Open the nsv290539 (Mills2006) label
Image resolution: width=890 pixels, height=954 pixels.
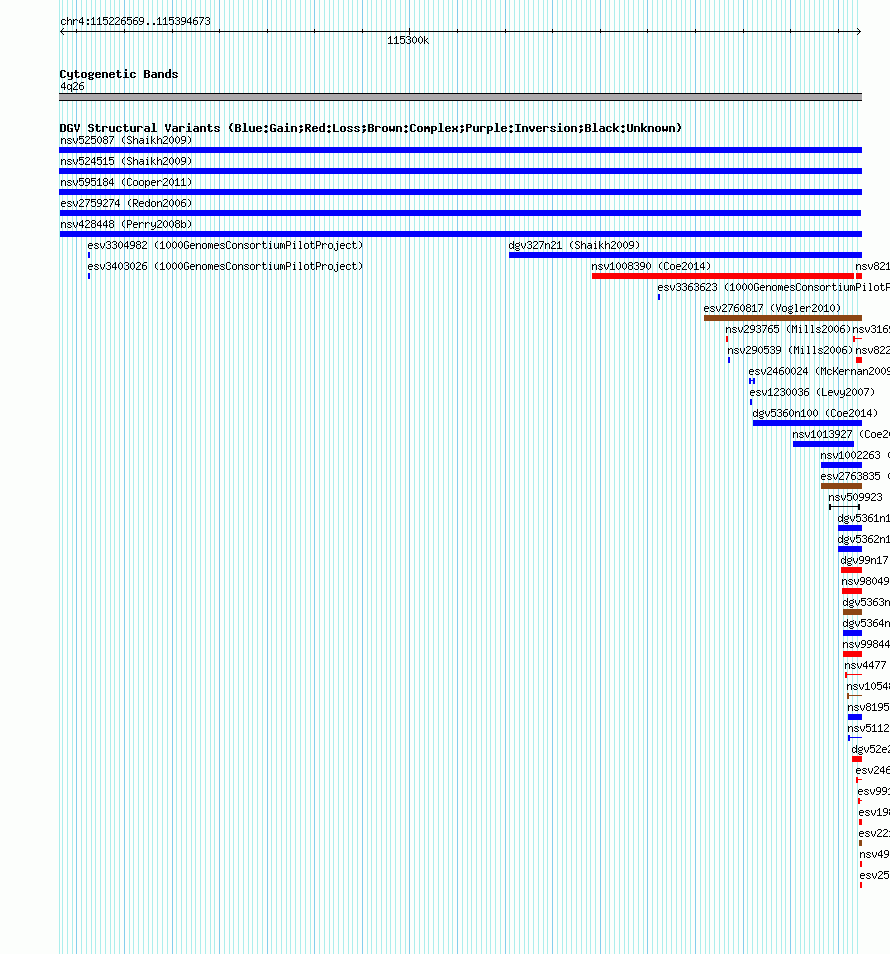[790, 350]
